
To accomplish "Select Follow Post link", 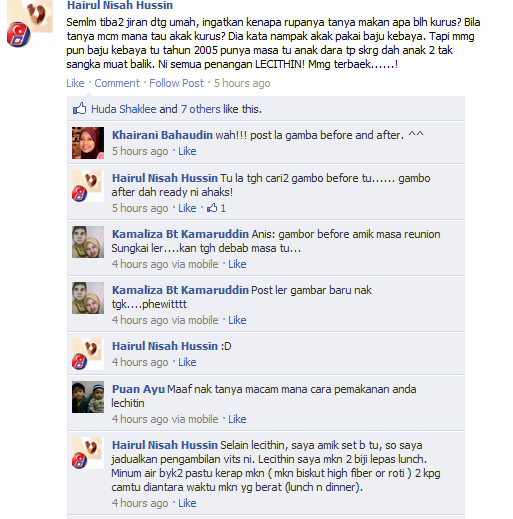I will 176,83.
